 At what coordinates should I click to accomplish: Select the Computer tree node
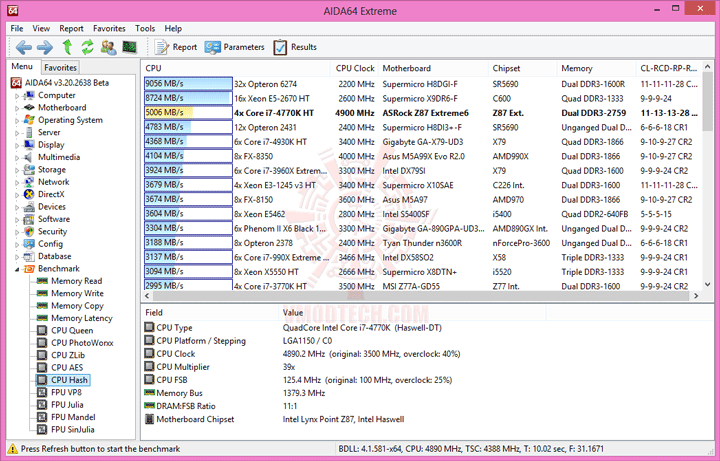pos(56,95)
